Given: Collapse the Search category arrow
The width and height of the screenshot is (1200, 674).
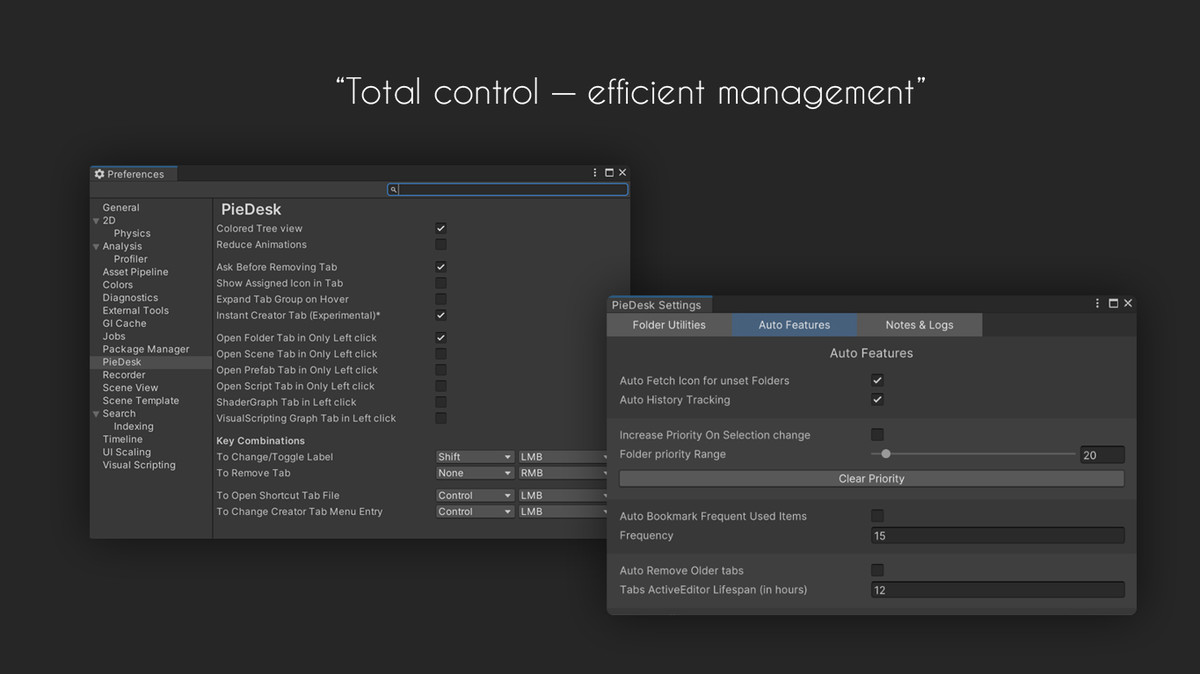Looking at the screenshot, I should 96,414.
